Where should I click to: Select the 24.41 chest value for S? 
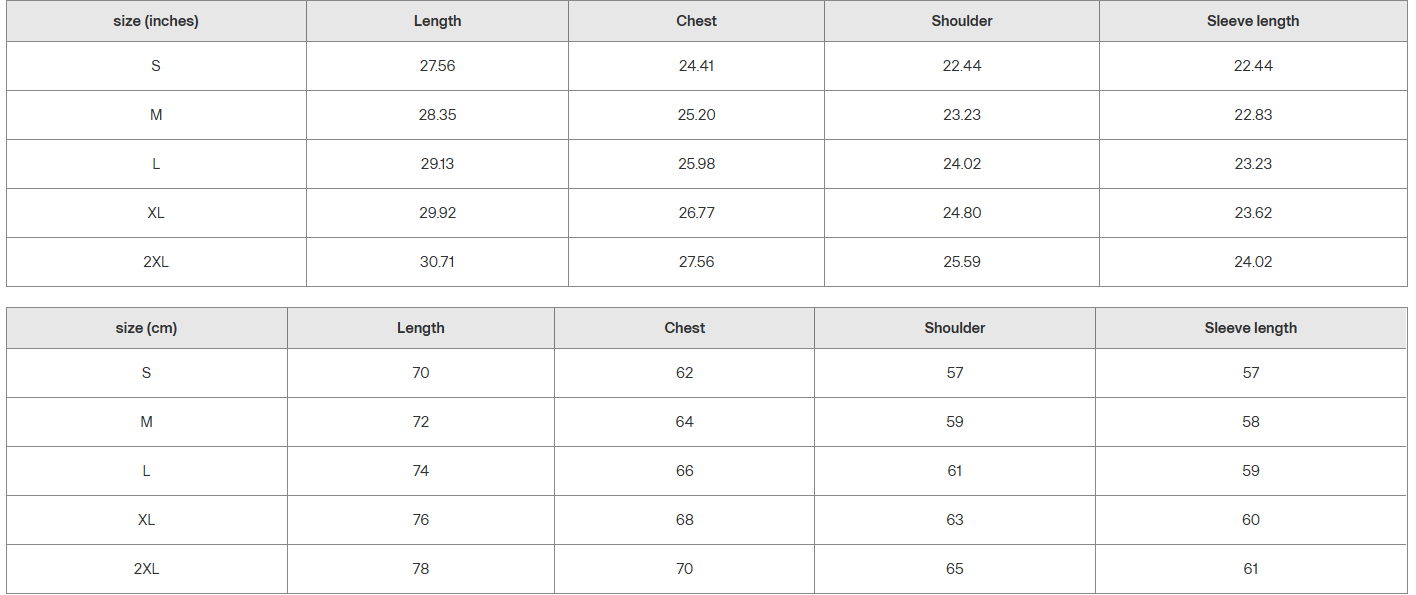point(696,66)
